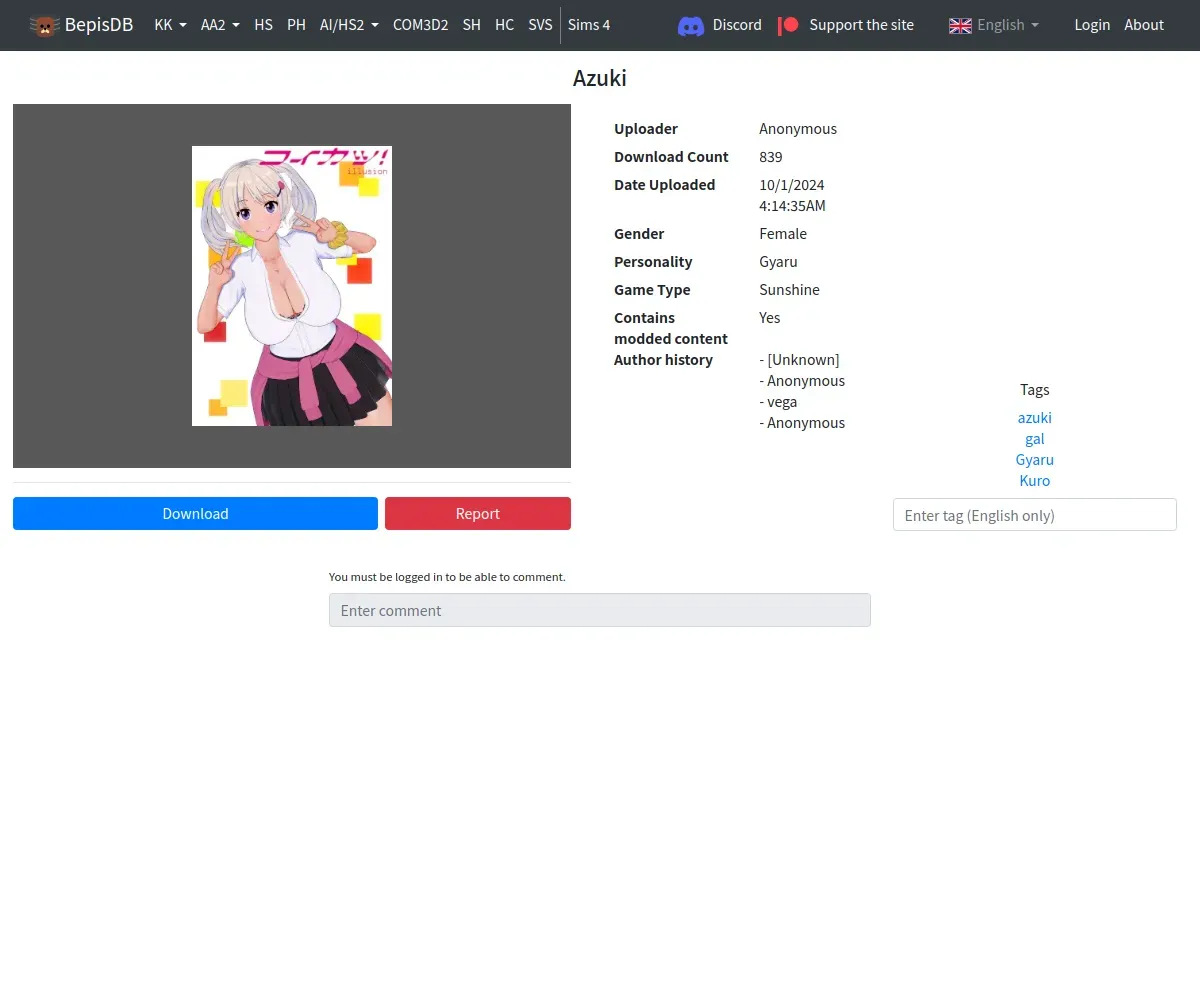Click the Enter comment field

[600, 610]
